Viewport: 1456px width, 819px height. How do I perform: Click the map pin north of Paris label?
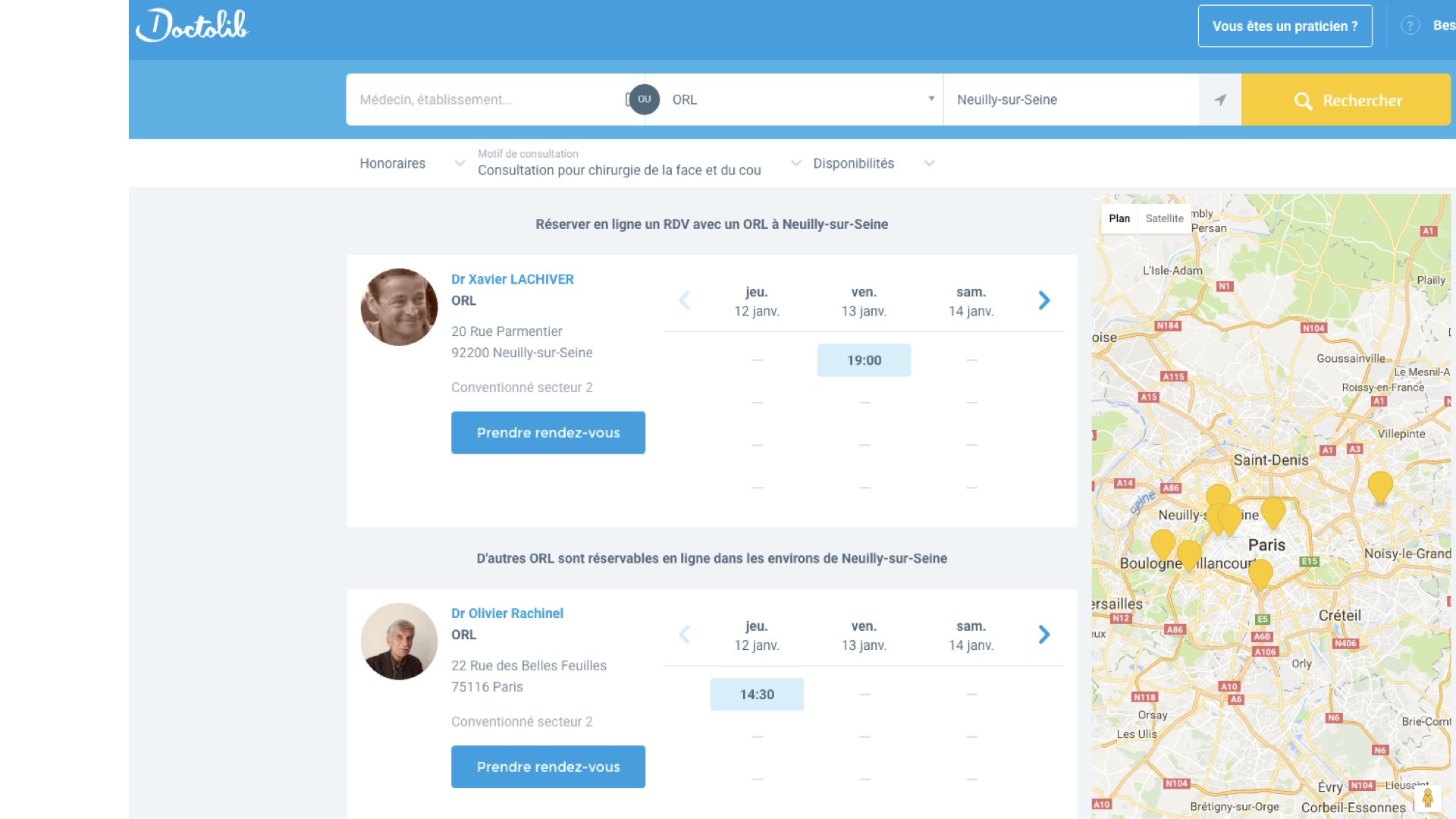pyautogui.click(x=1273, y=513)
